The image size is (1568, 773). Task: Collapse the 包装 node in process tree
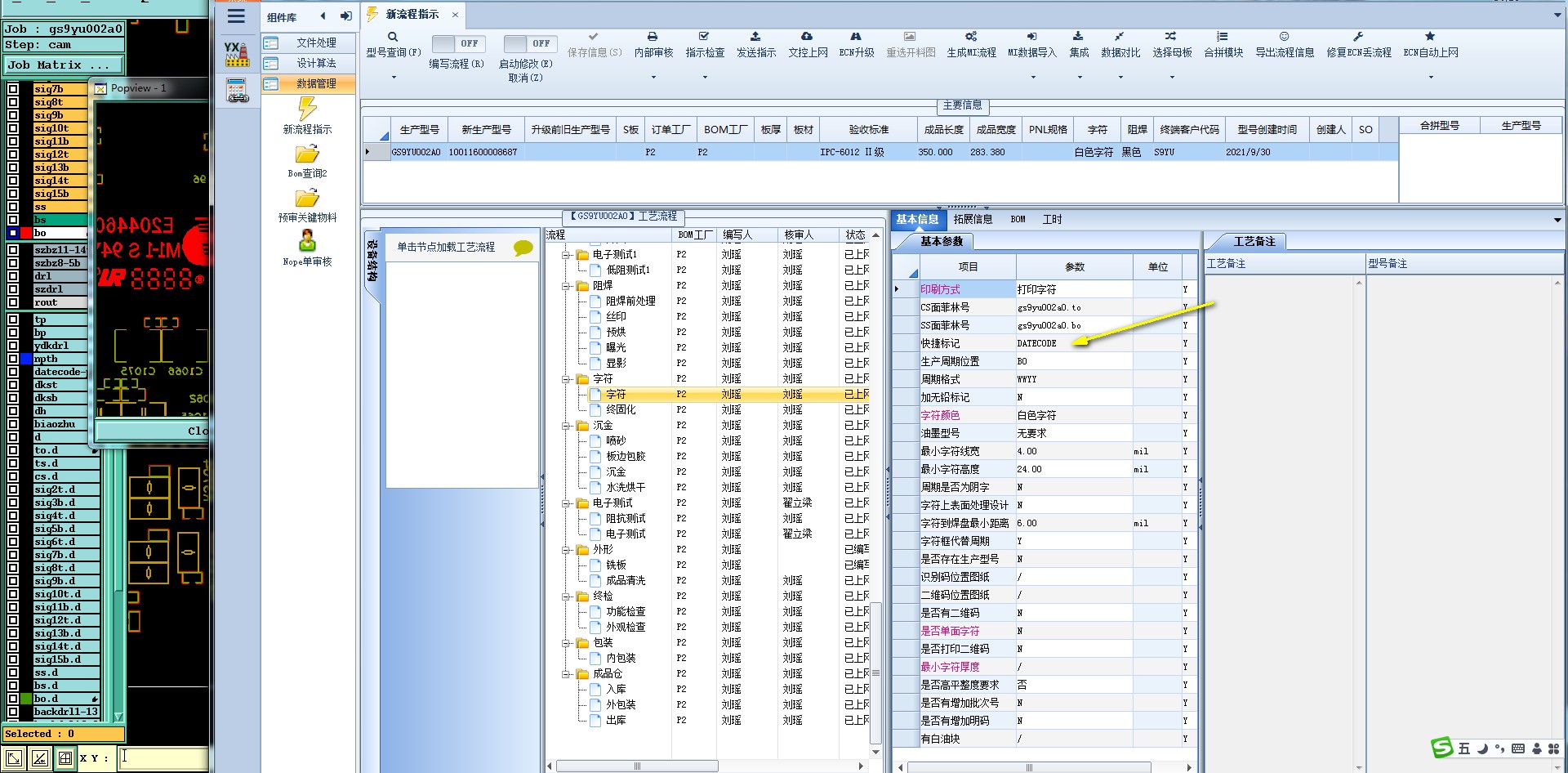tap(566, 643)
